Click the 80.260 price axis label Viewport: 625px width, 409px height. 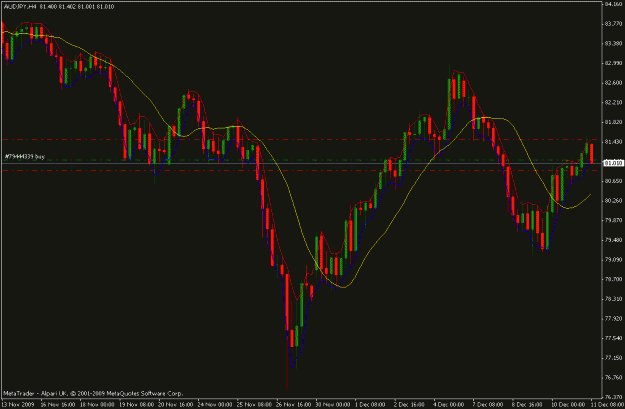(x=613, y=201)
